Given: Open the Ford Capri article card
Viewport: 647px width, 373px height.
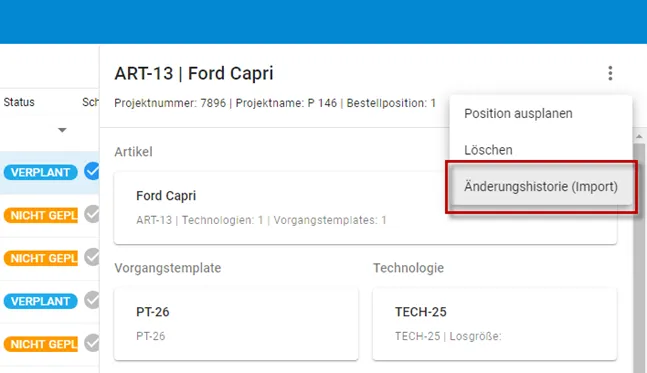Looking at the screenshot, I should pyautogui.click(x=365, y=208).
